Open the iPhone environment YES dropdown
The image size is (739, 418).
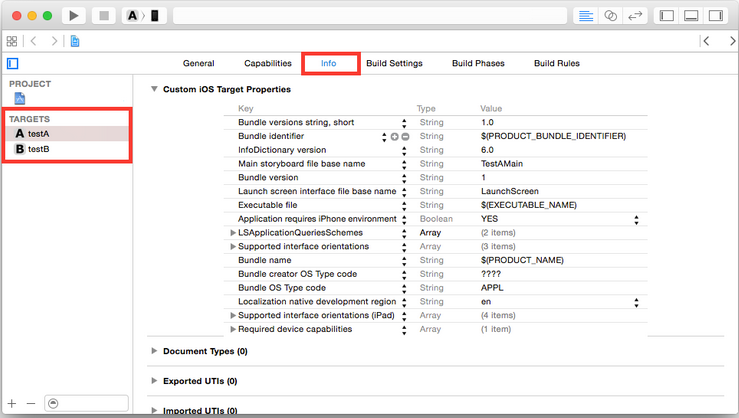(x=637, y=219)
